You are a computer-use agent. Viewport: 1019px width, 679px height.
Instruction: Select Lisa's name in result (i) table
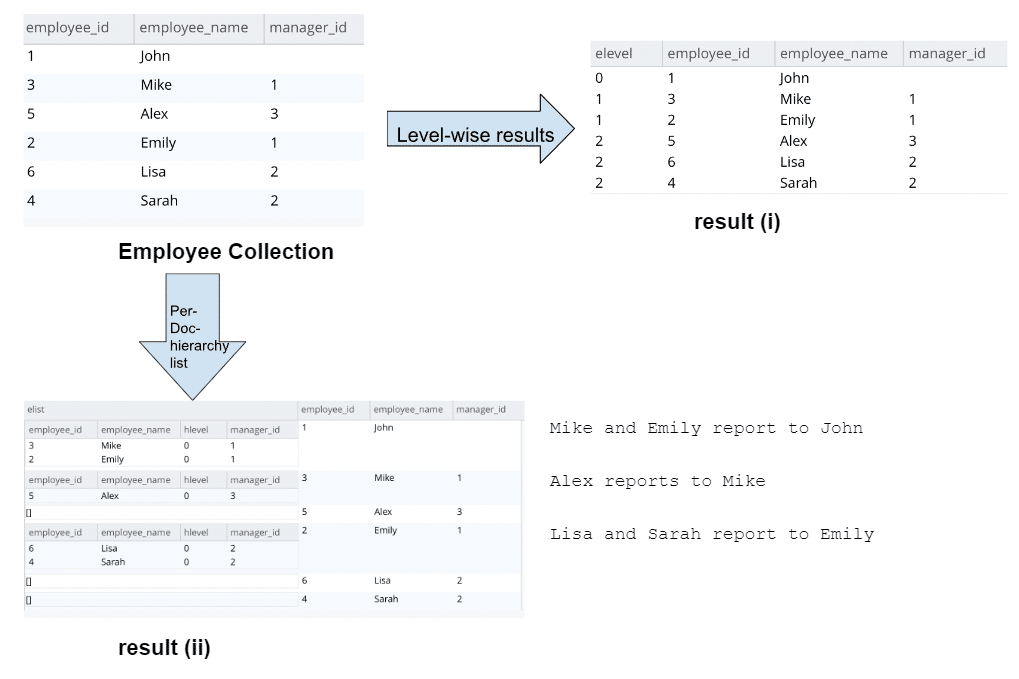[x=793, y=162]
